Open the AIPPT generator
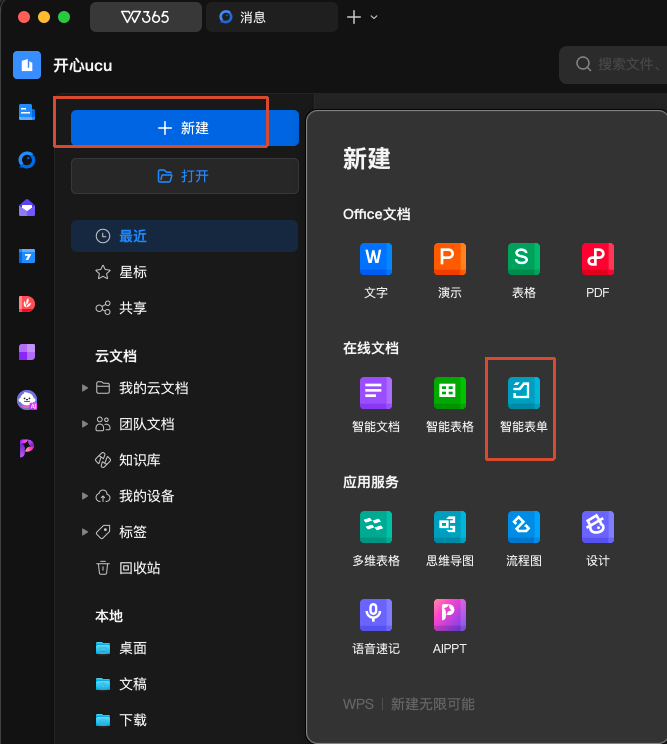The height and width of the screenshot is (744, 667). [x=450, y=627]
